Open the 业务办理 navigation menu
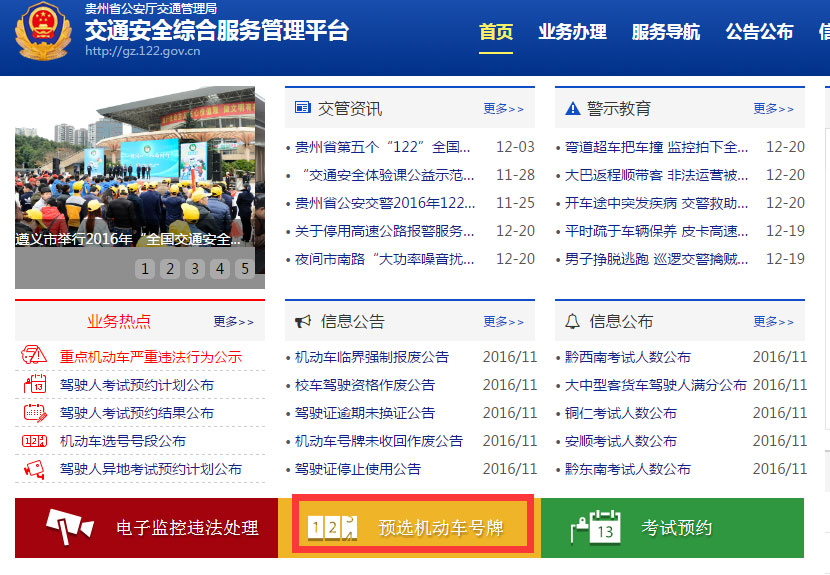Screen dimensions: 830x575 point(572,32)
